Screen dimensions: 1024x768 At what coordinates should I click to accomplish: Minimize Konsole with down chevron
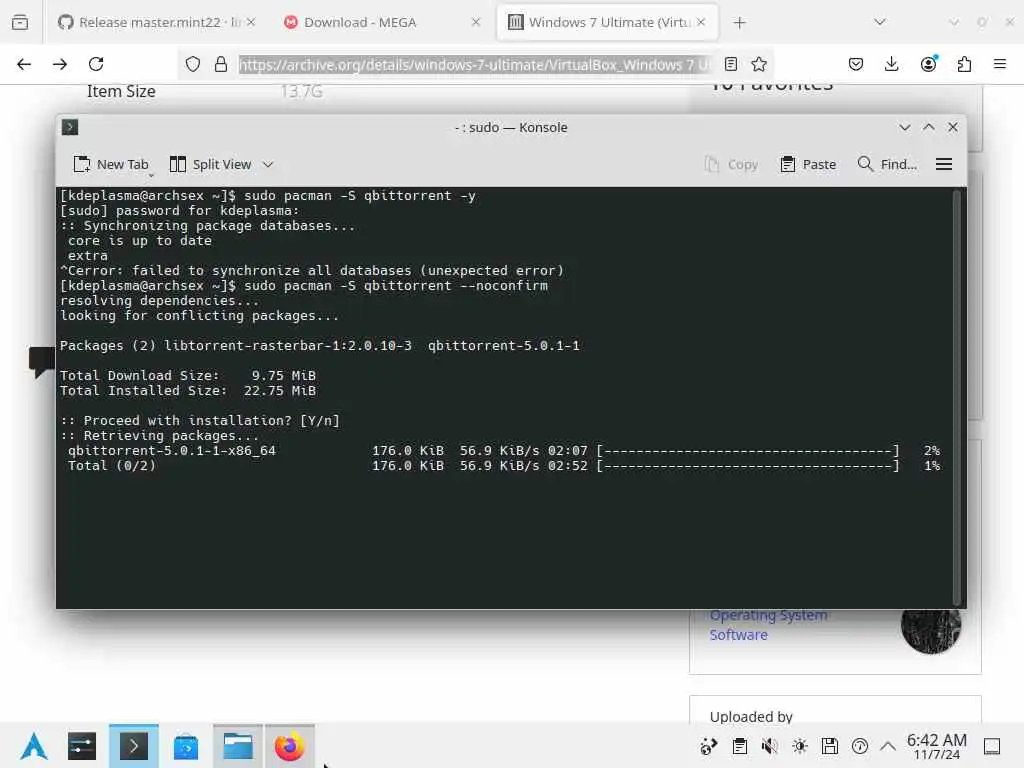904,127
